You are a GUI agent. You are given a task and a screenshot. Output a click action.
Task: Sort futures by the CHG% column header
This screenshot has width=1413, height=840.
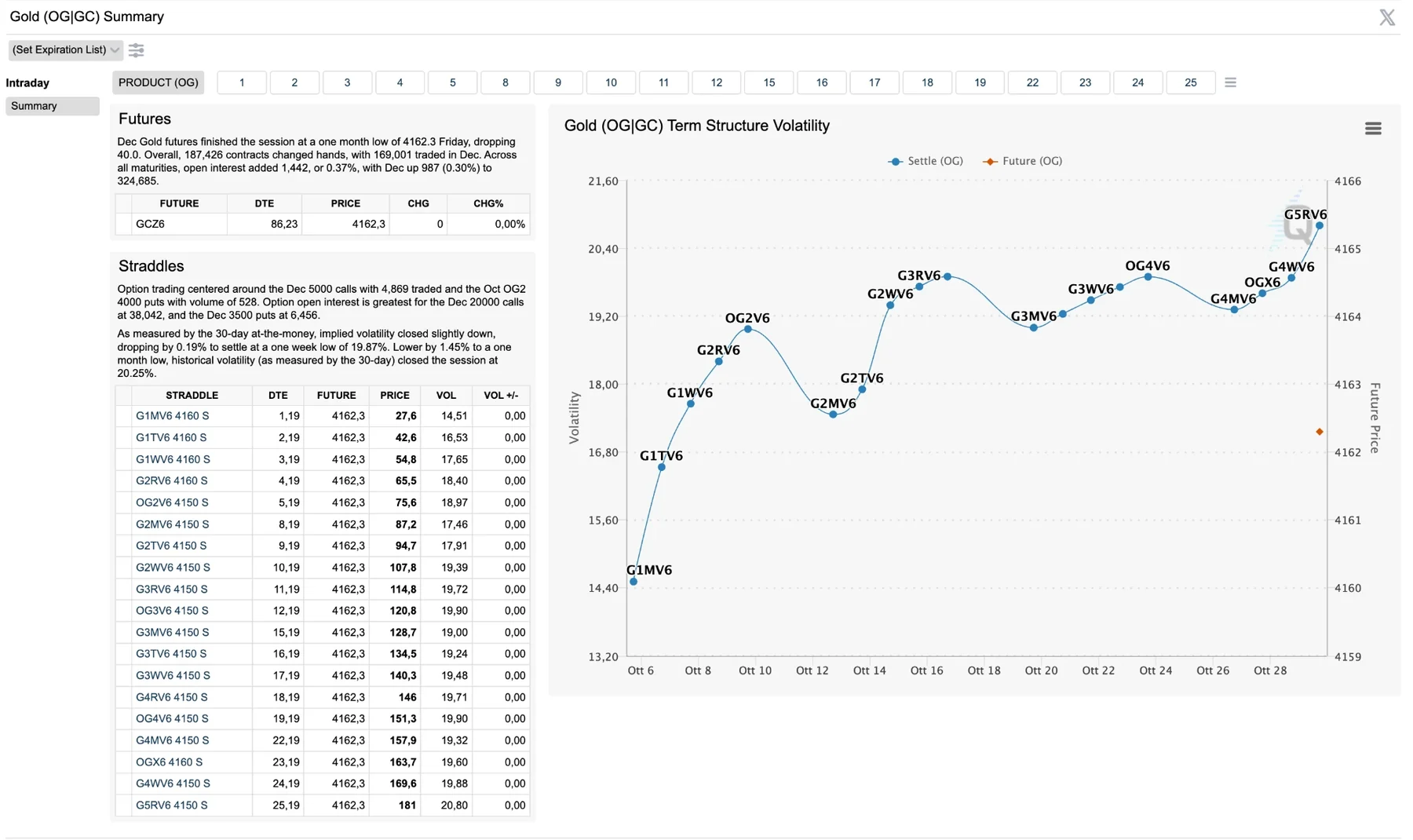coord(488,203)
